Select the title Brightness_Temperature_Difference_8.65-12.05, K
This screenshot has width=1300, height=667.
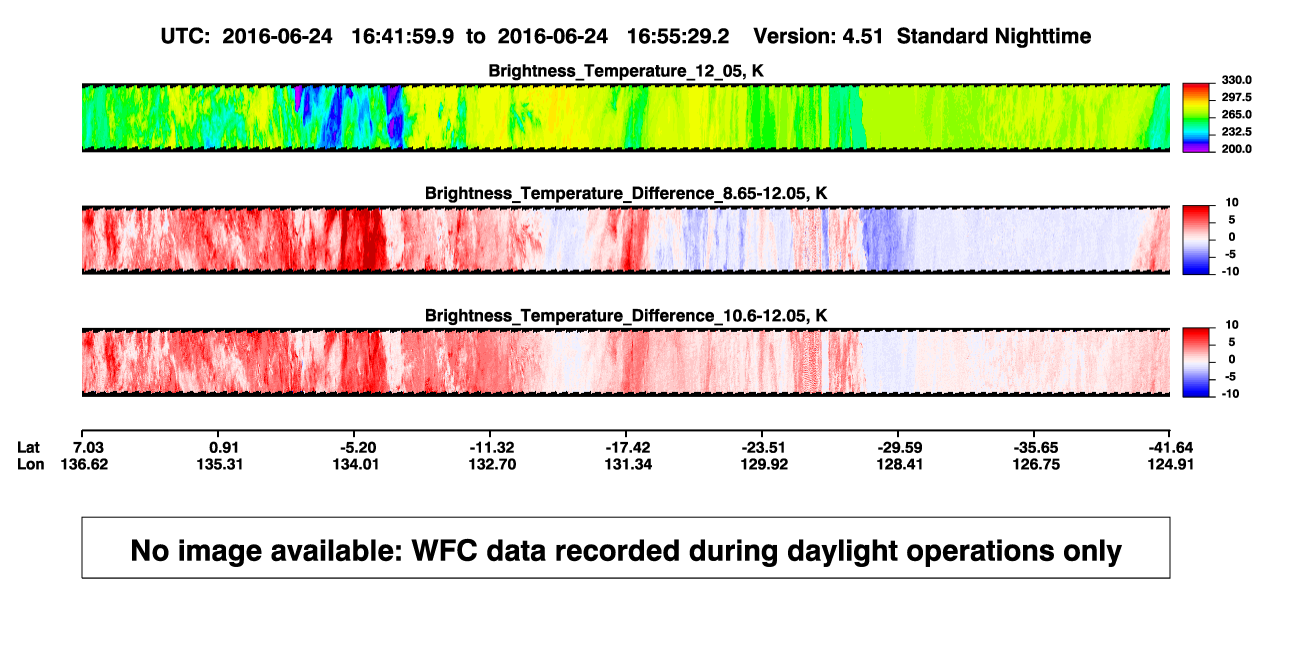[x=626, y=193]
